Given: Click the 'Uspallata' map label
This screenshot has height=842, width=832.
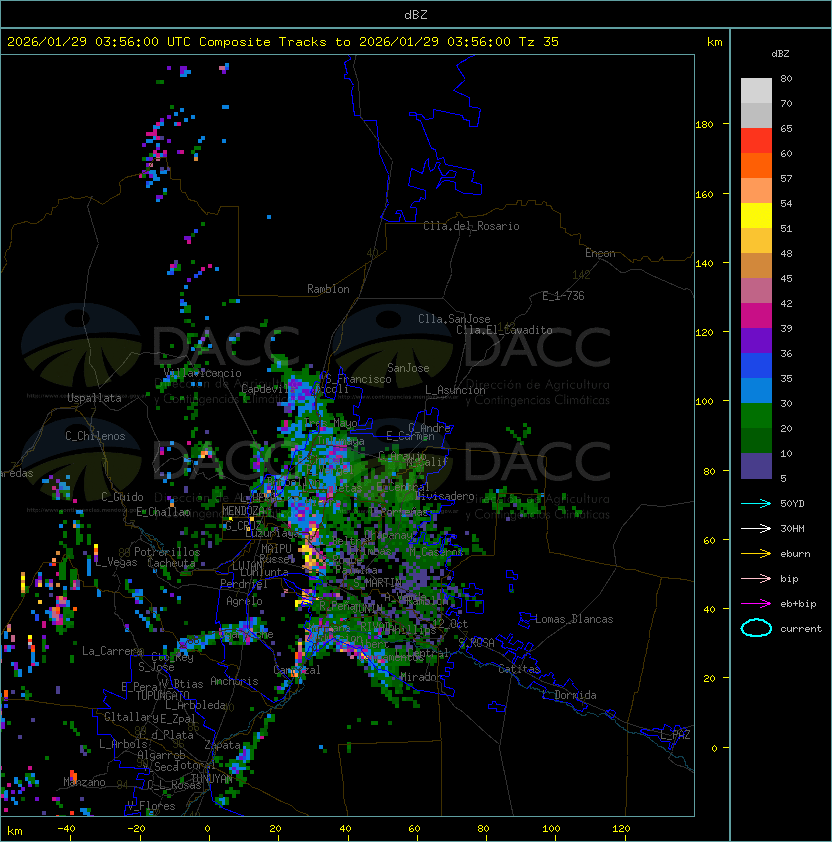Looking at the screenshot, I should click(x=94, y=398).
